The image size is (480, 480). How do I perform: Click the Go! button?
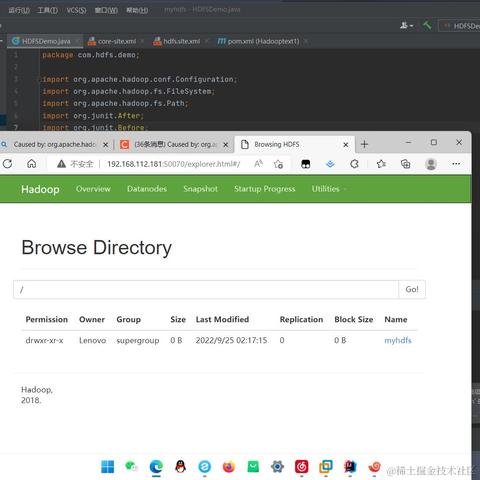[x=412, y=289]
